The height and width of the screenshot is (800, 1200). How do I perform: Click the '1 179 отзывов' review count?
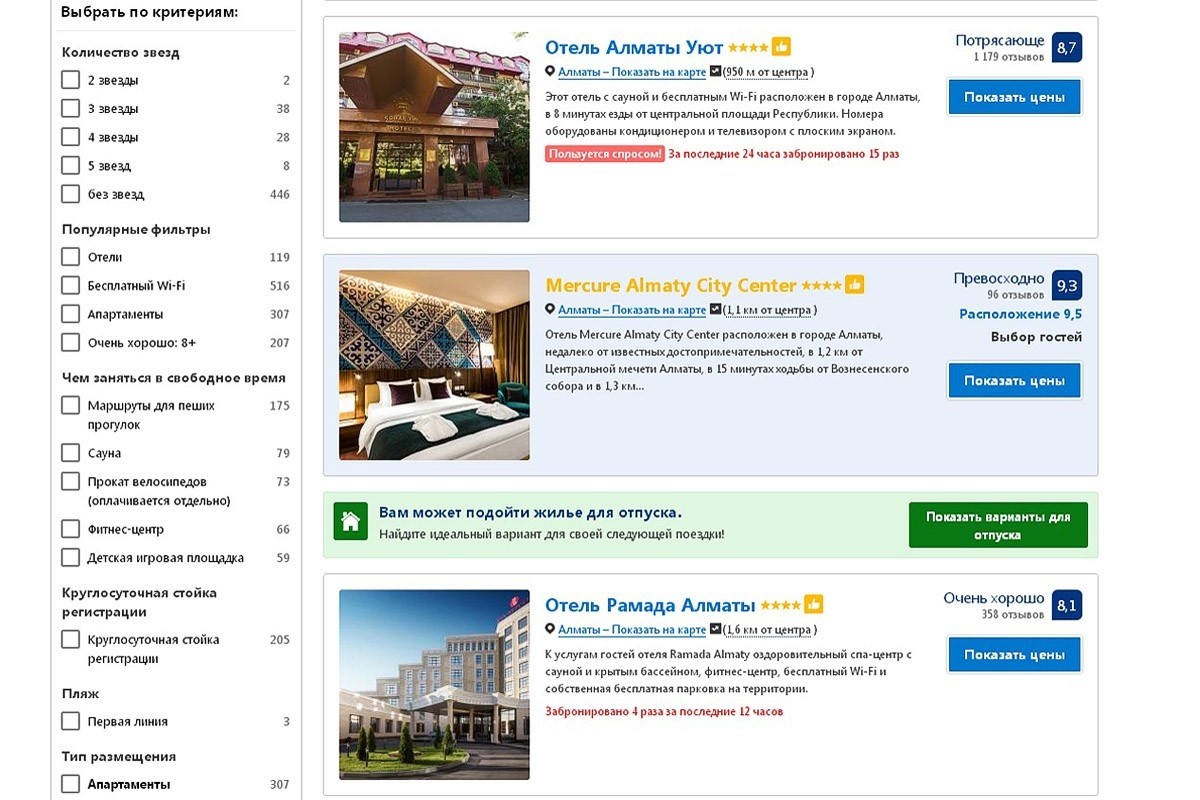(x=1009, y=57)
